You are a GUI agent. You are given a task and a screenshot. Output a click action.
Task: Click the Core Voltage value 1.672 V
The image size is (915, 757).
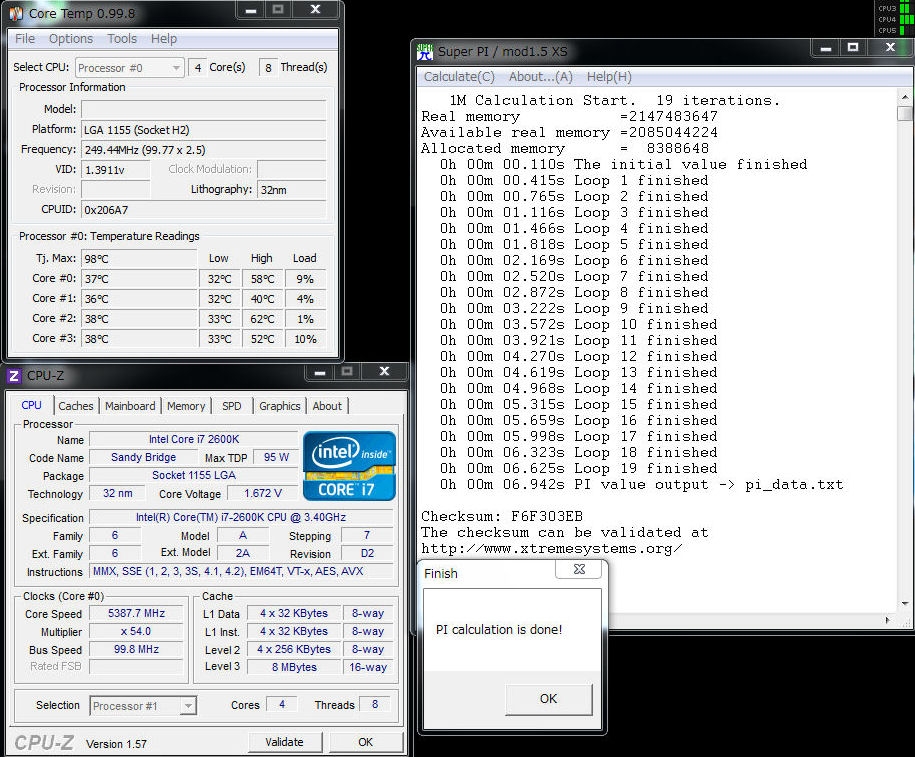(x=263, y=493)
